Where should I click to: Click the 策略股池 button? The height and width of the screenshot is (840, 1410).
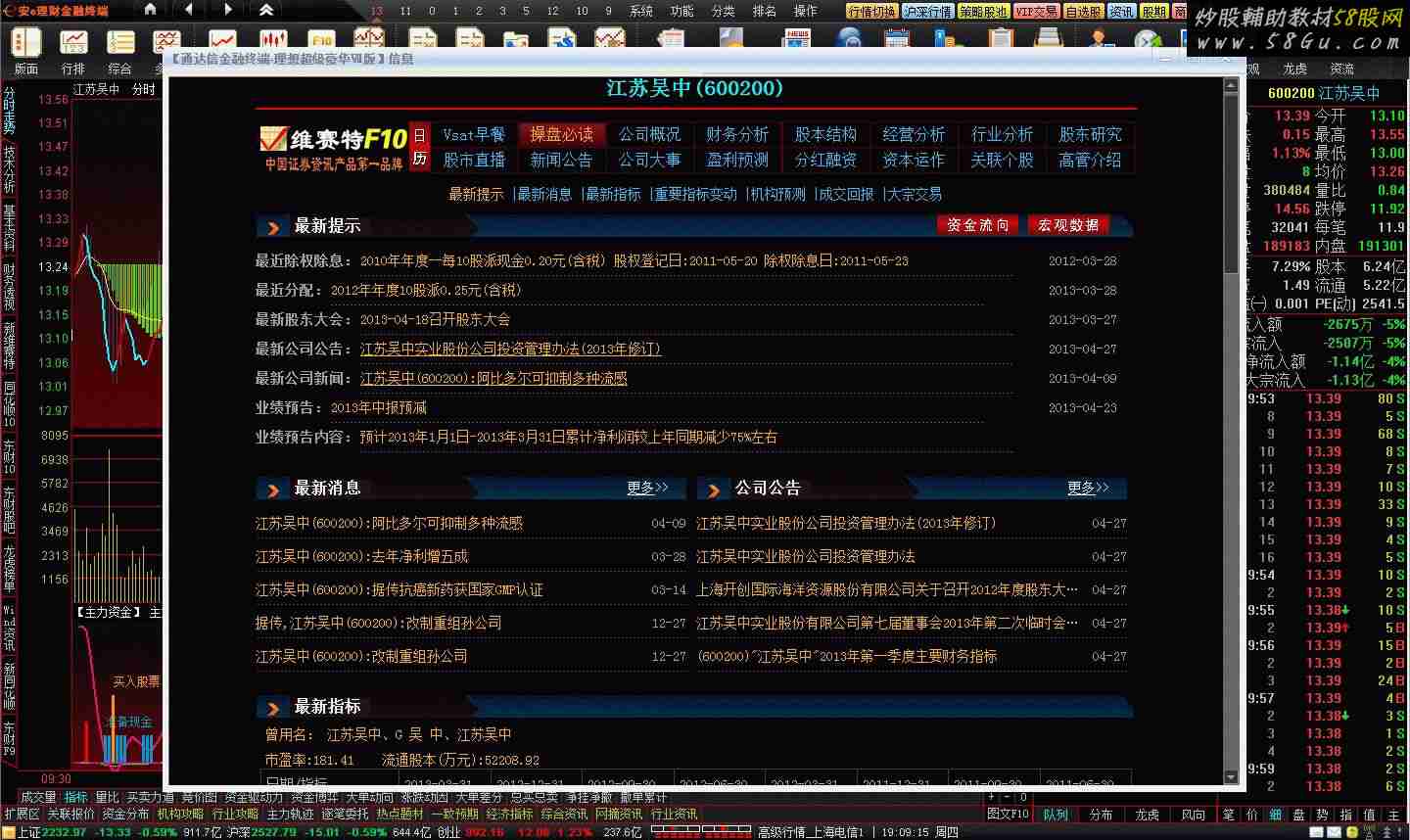983,12
